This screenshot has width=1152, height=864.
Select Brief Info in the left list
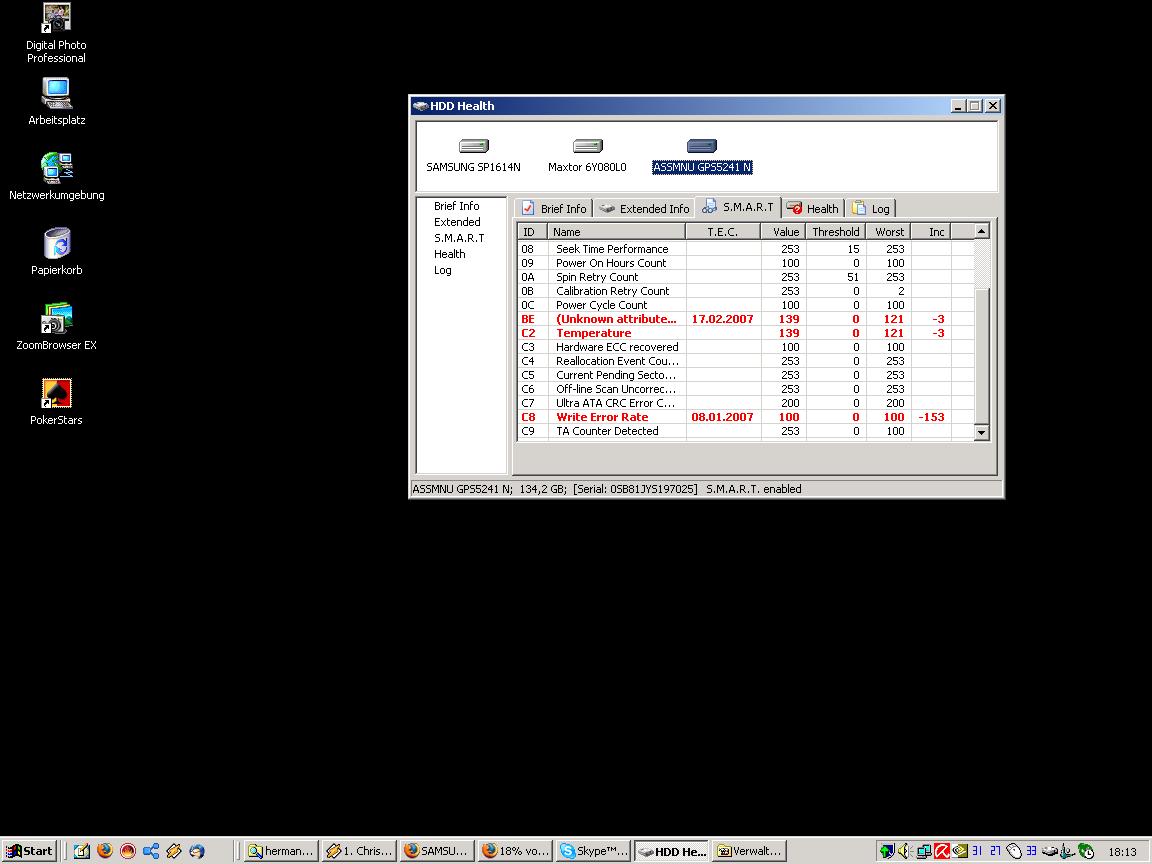(x=456, y=206)
